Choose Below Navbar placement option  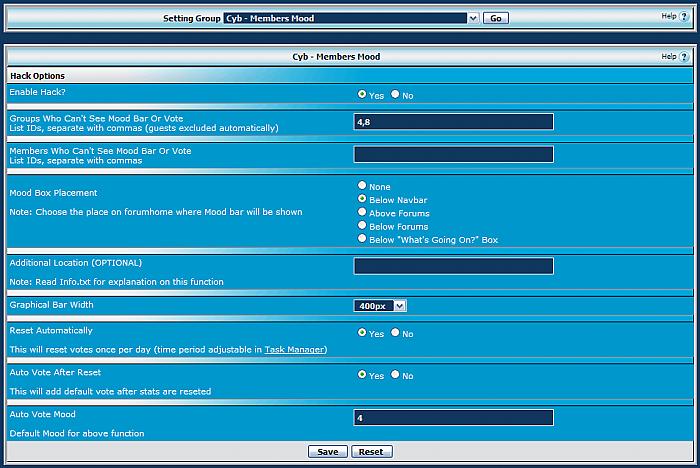point(362,199)
